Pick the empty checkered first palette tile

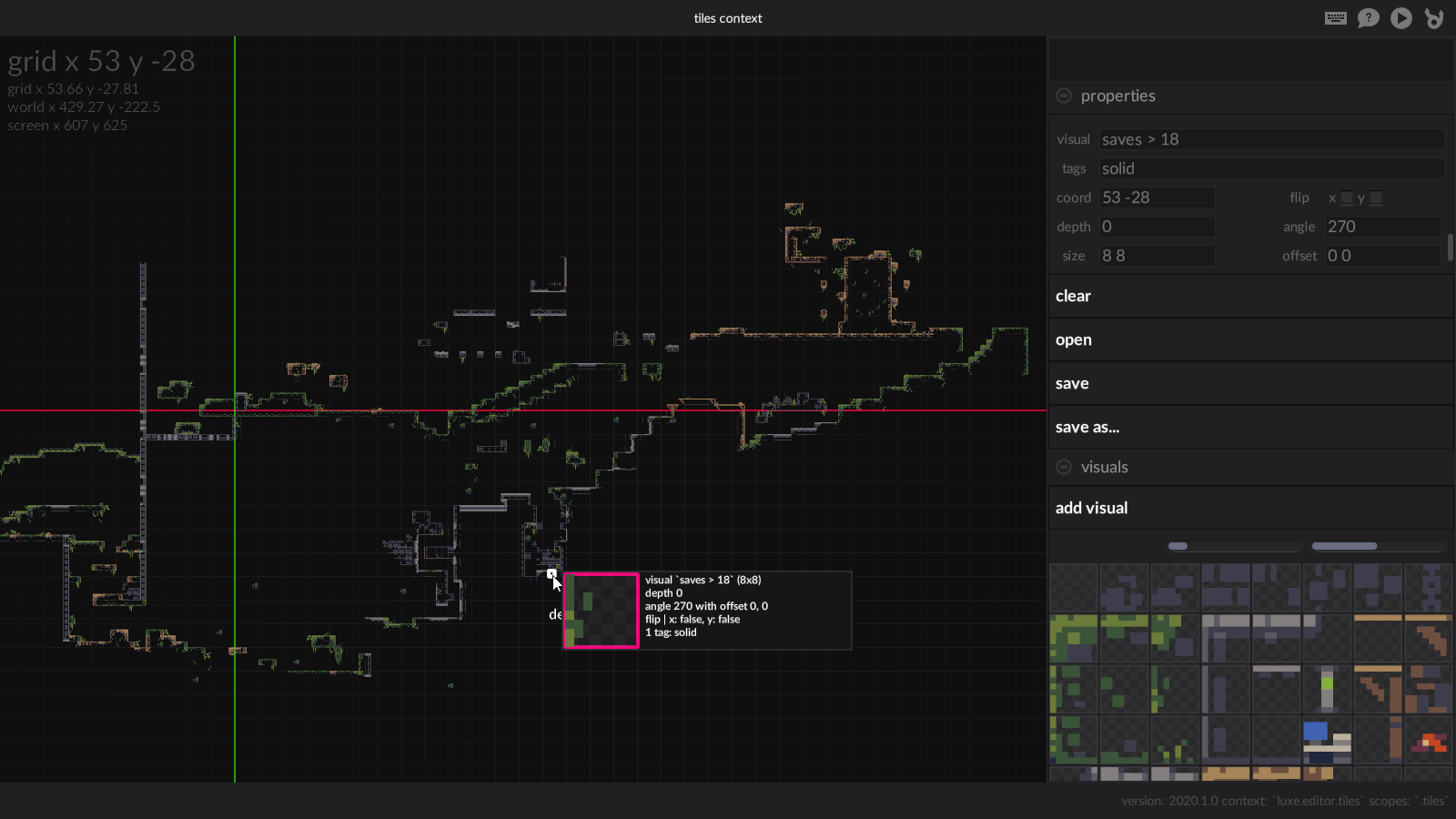tap(1074, 587)
